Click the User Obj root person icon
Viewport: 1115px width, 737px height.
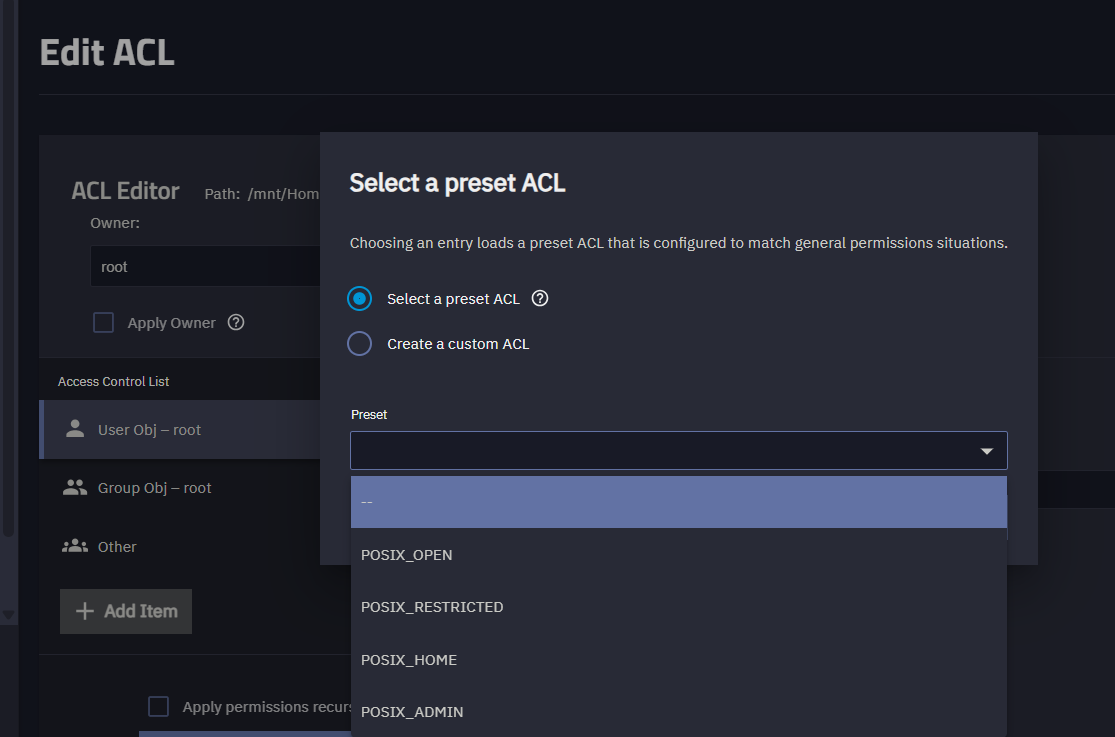click(75, 429)
